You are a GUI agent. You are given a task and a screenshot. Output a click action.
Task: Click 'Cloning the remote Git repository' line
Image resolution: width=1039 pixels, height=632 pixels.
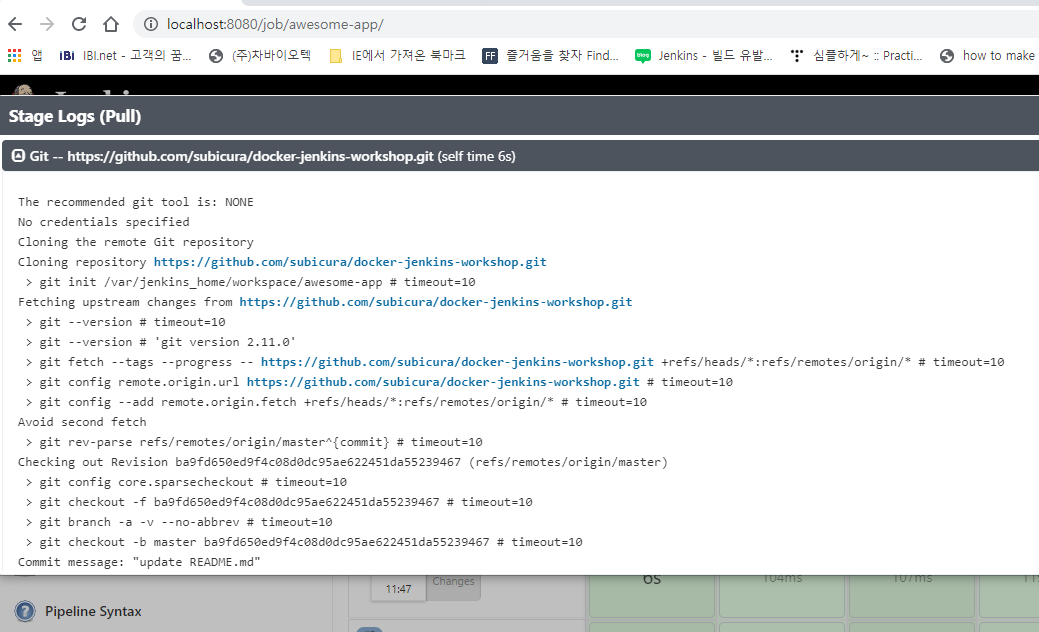click(x=135, y=242)
